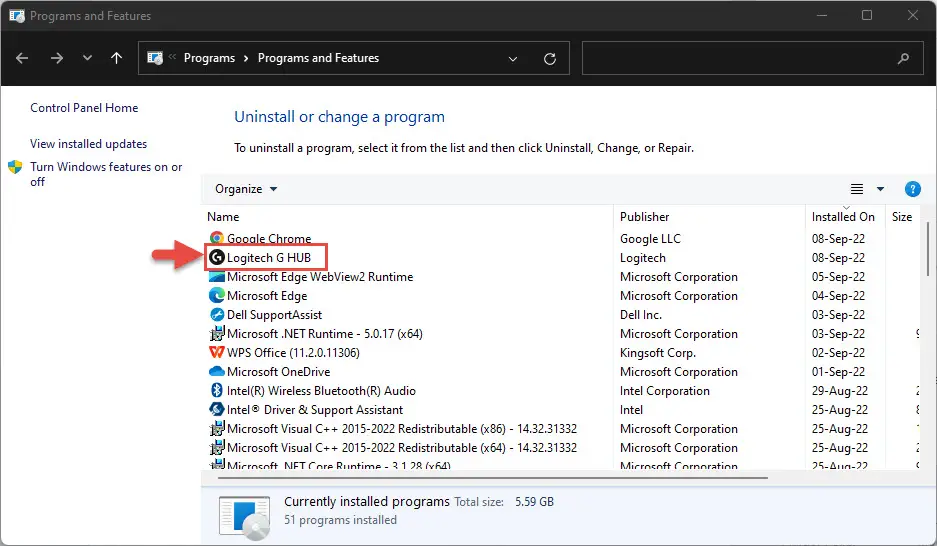
Task: Click the Kingsoft Corp. publisher cell
Action: click(657, 352)
